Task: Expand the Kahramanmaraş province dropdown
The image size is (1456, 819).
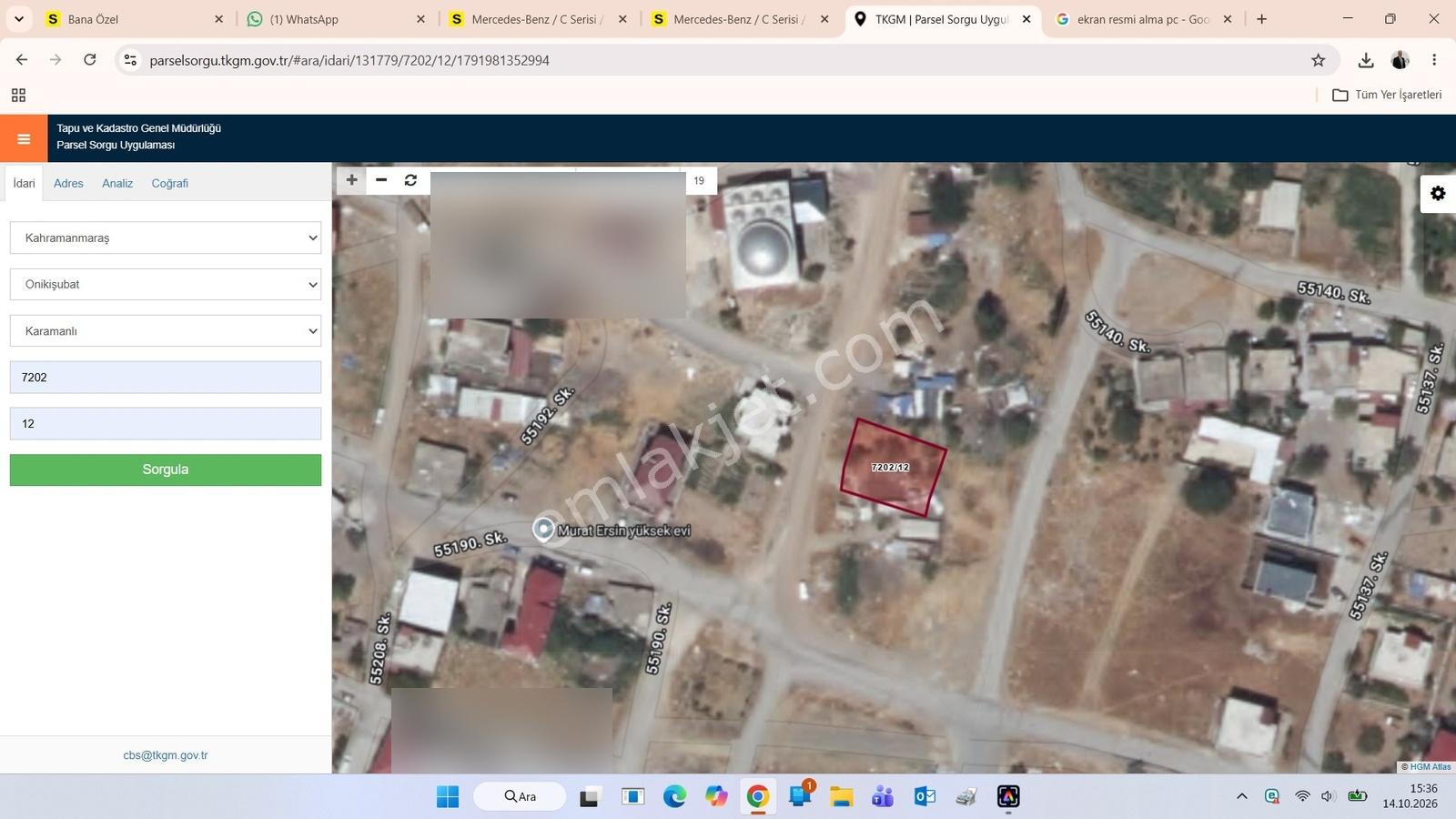Action: [166, 238]
